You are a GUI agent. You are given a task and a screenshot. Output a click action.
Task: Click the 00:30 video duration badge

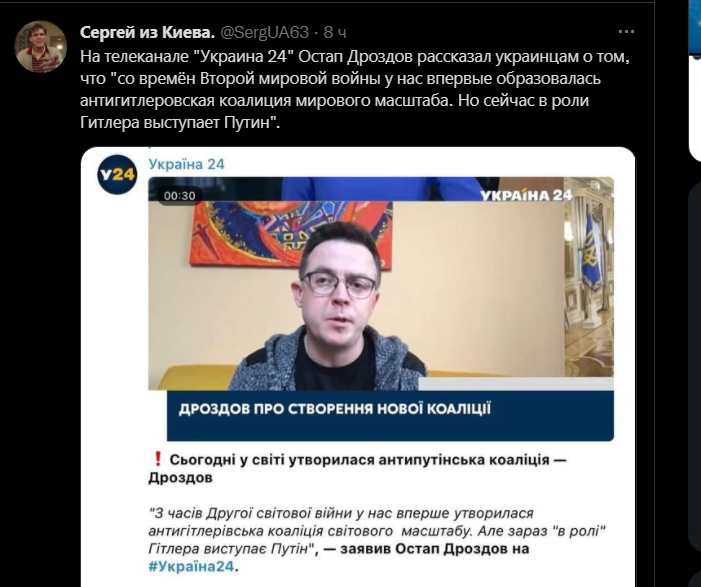[x=179, y=196]
